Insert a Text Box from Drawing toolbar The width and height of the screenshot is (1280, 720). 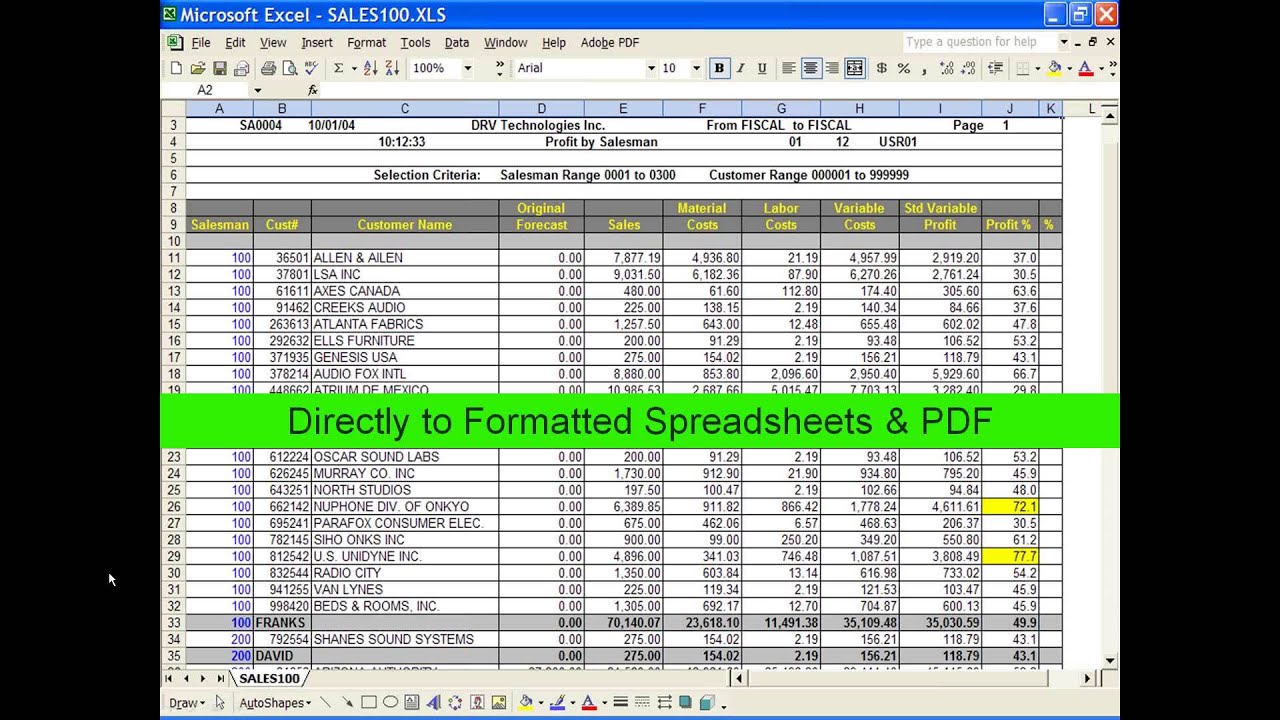point(413,703)
